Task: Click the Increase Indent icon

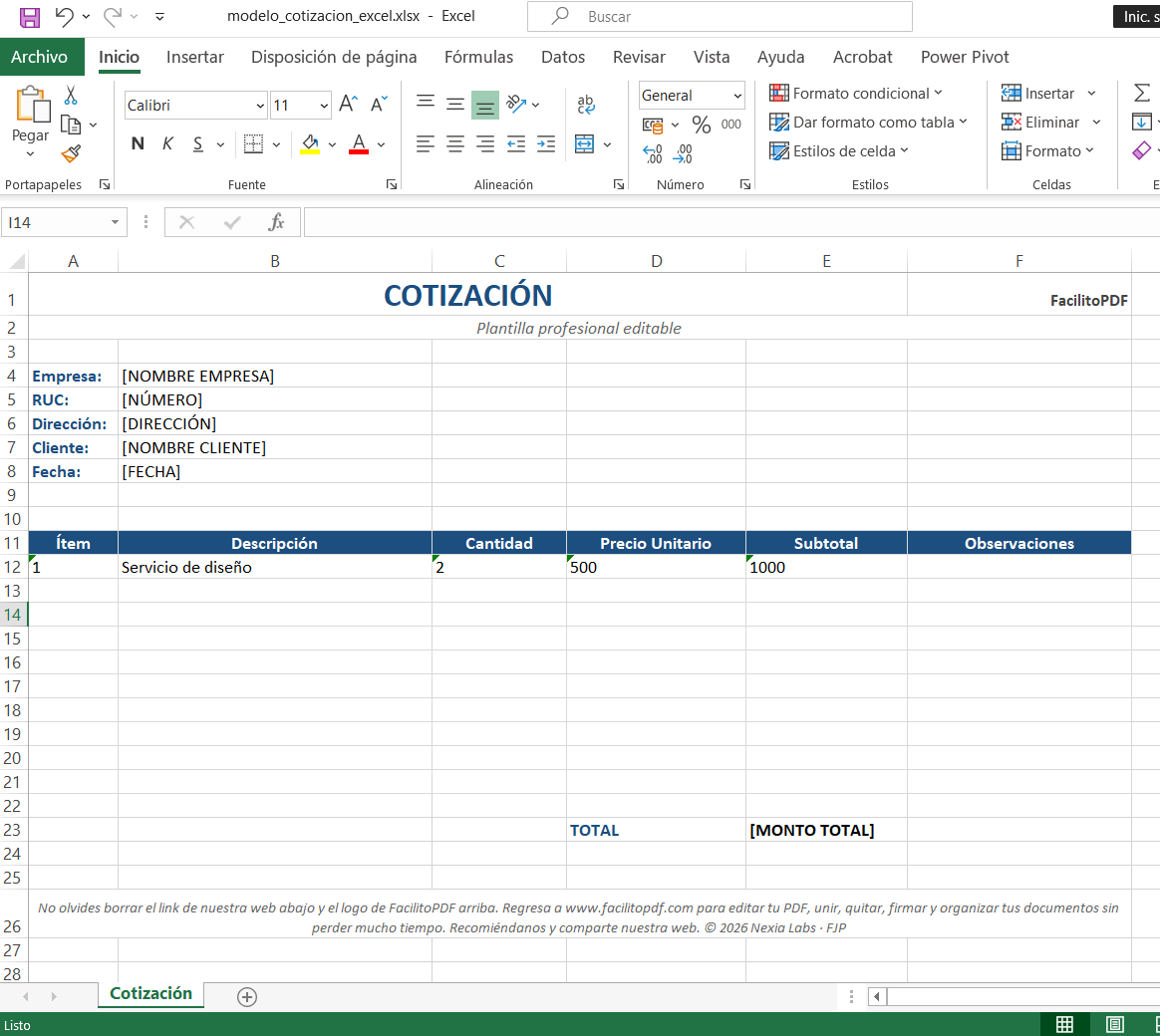Action: click(546, 144)
